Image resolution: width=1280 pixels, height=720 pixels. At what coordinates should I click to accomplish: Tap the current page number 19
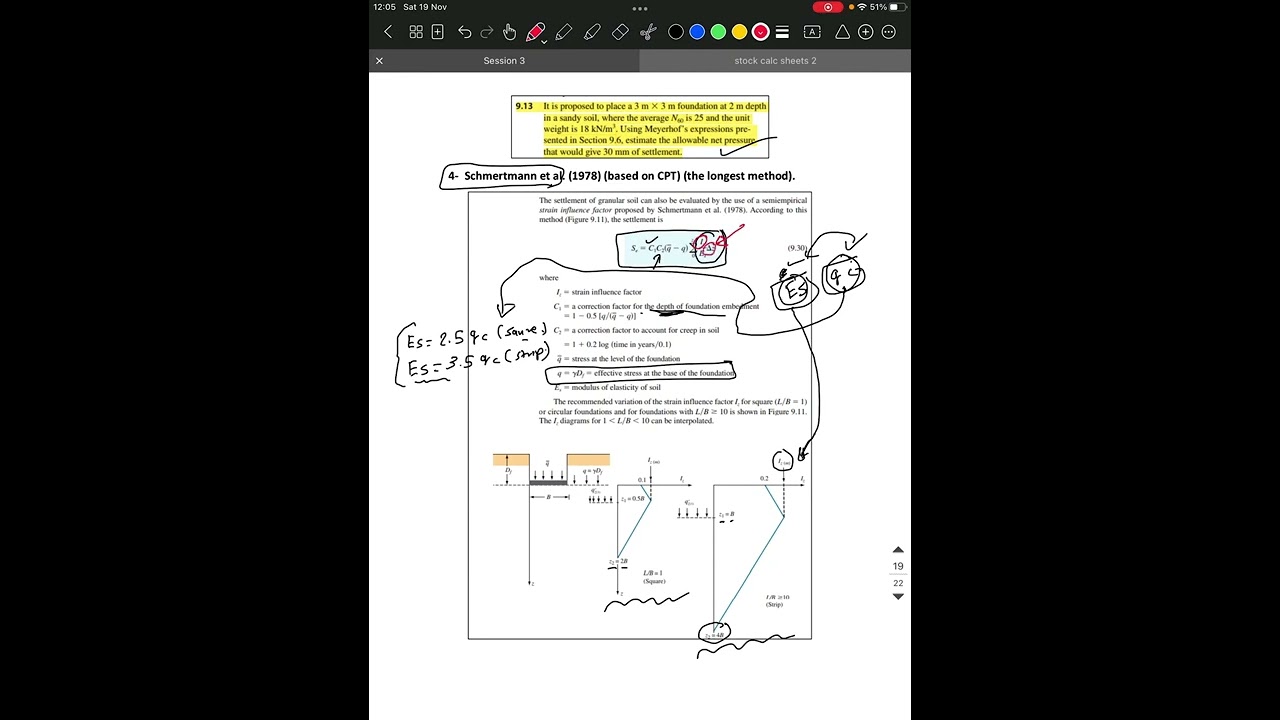[898, 566]
